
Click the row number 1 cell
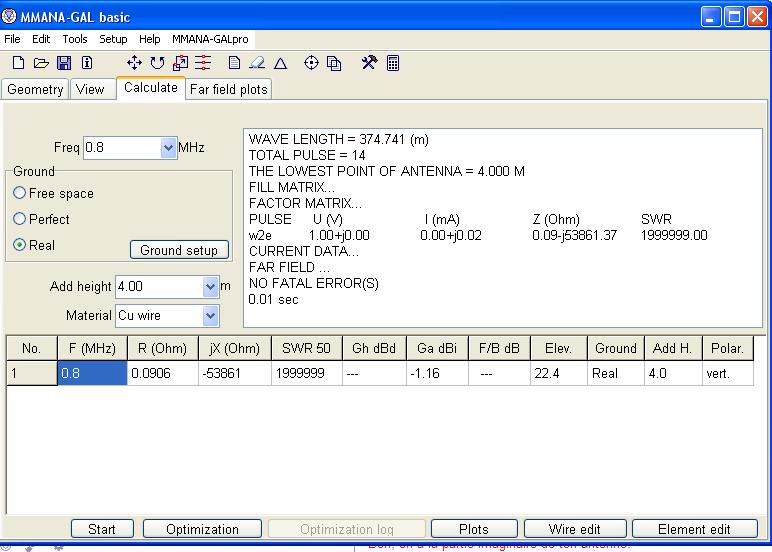click(32, 373)
